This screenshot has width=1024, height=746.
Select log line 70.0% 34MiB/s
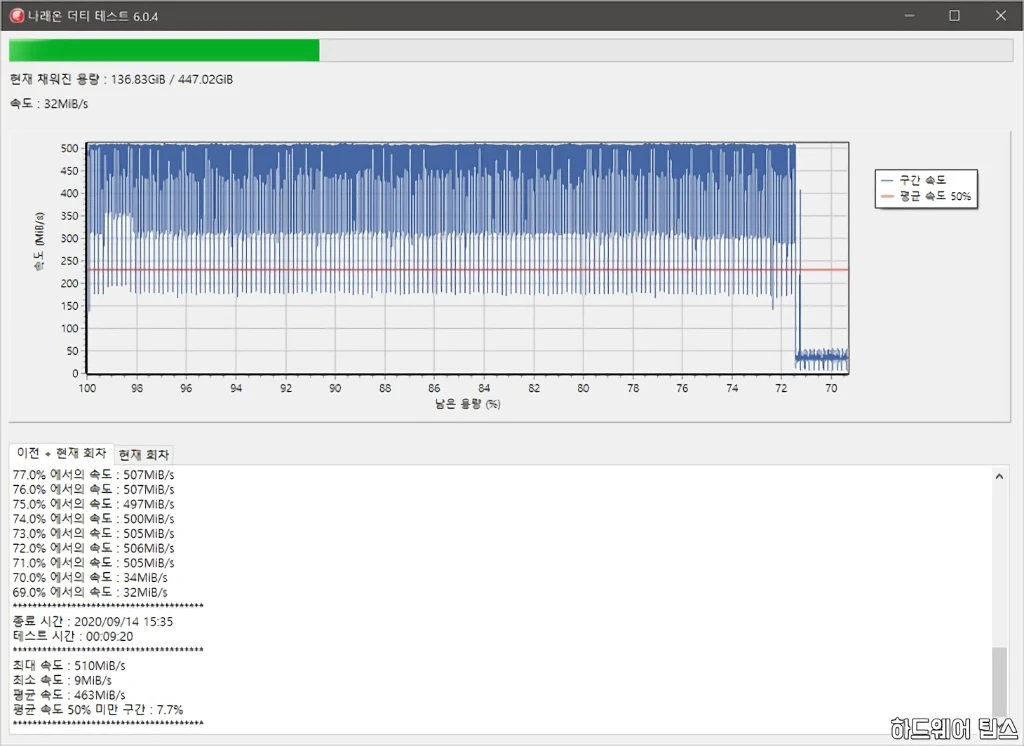point(90,577)
